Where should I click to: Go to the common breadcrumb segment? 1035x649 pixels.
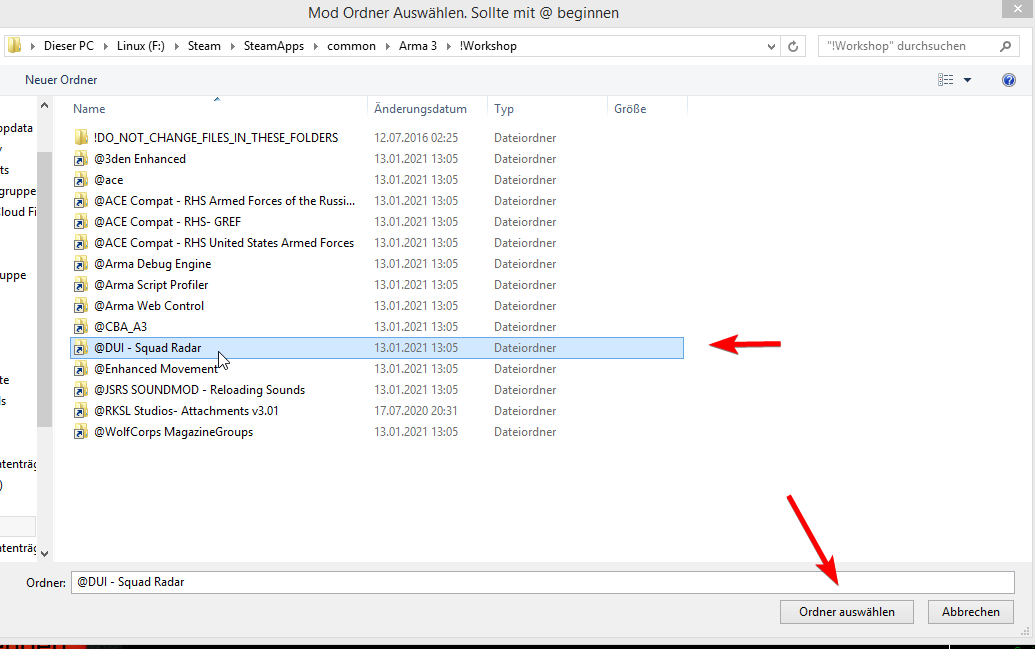(x=351, y=46)
